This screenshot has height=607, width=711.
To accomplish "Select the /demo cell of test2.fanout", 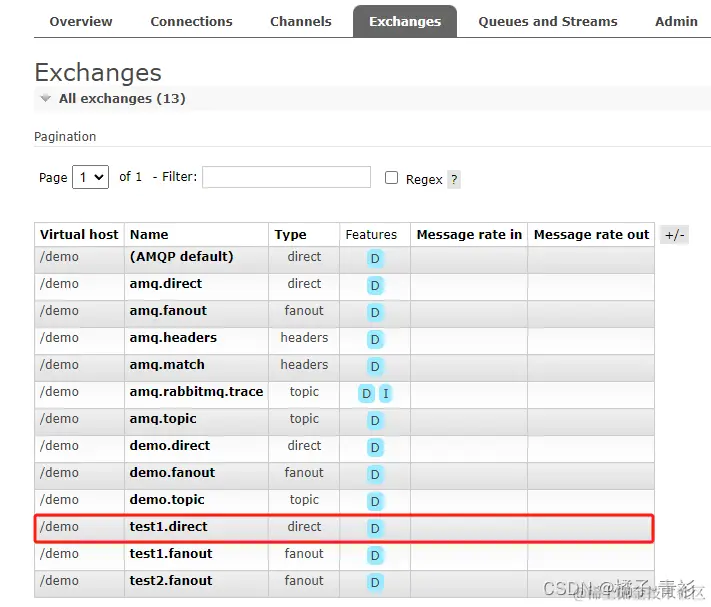I will coord(59,580).
